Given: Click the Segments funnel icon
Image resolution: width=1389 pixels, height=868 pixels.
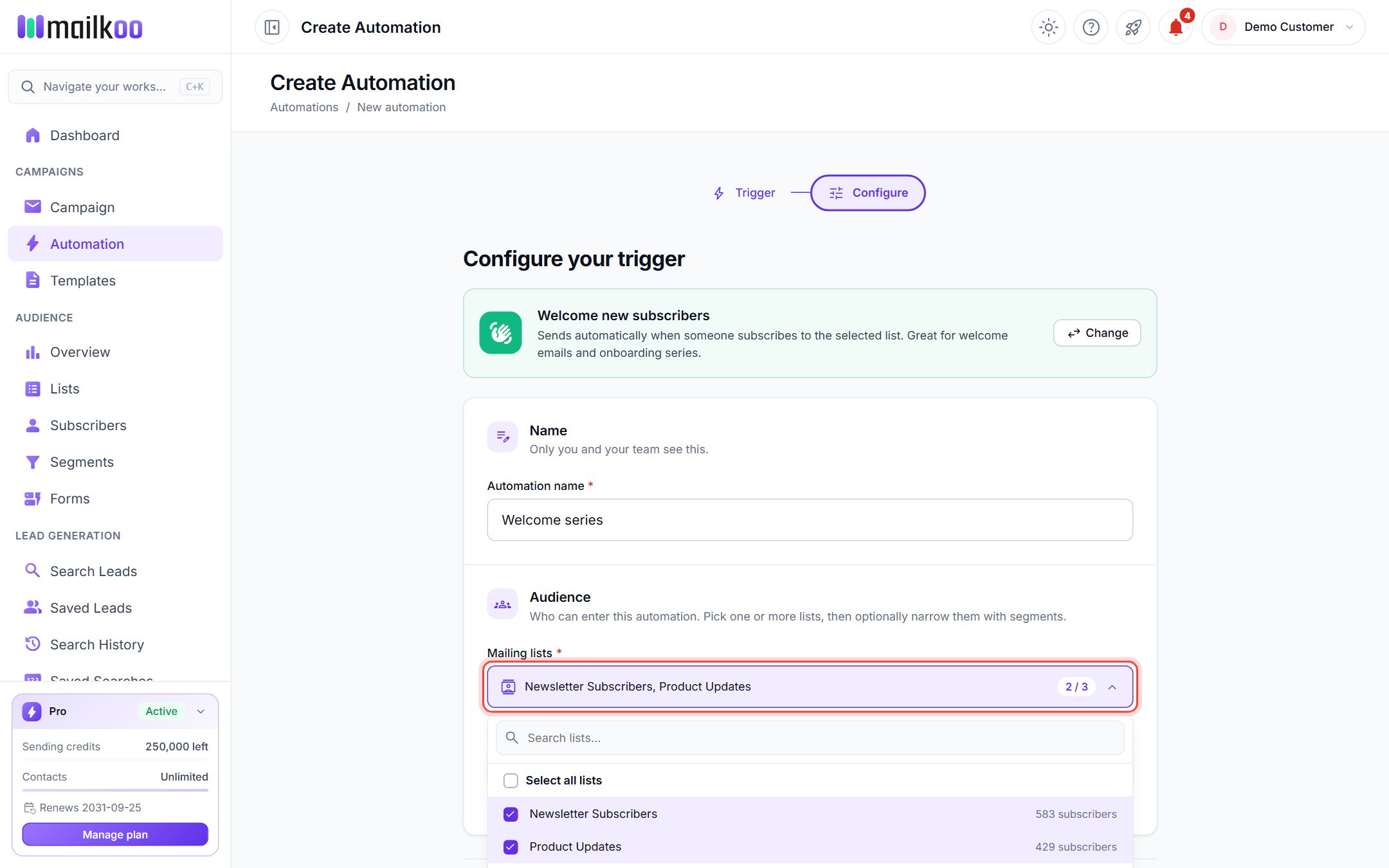Looking at the screenshot, I should pyautogui.click(x=33, y=462).
